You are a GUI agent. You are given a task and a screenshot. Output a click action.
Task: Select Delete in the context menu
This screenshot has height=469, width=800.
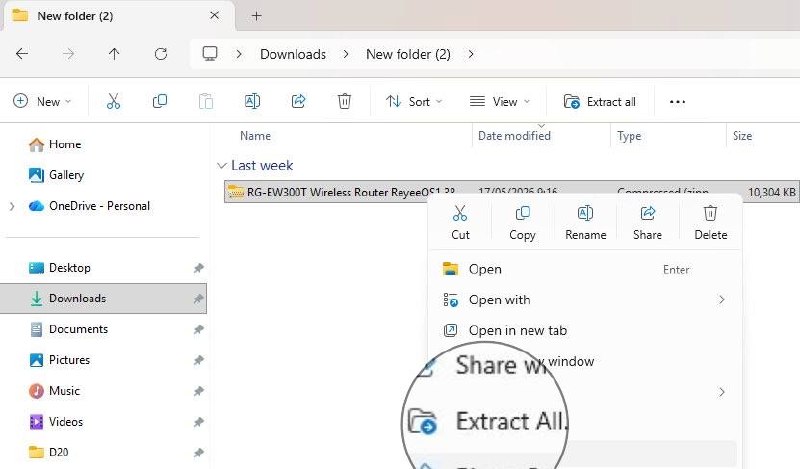(x=710, y=222)
